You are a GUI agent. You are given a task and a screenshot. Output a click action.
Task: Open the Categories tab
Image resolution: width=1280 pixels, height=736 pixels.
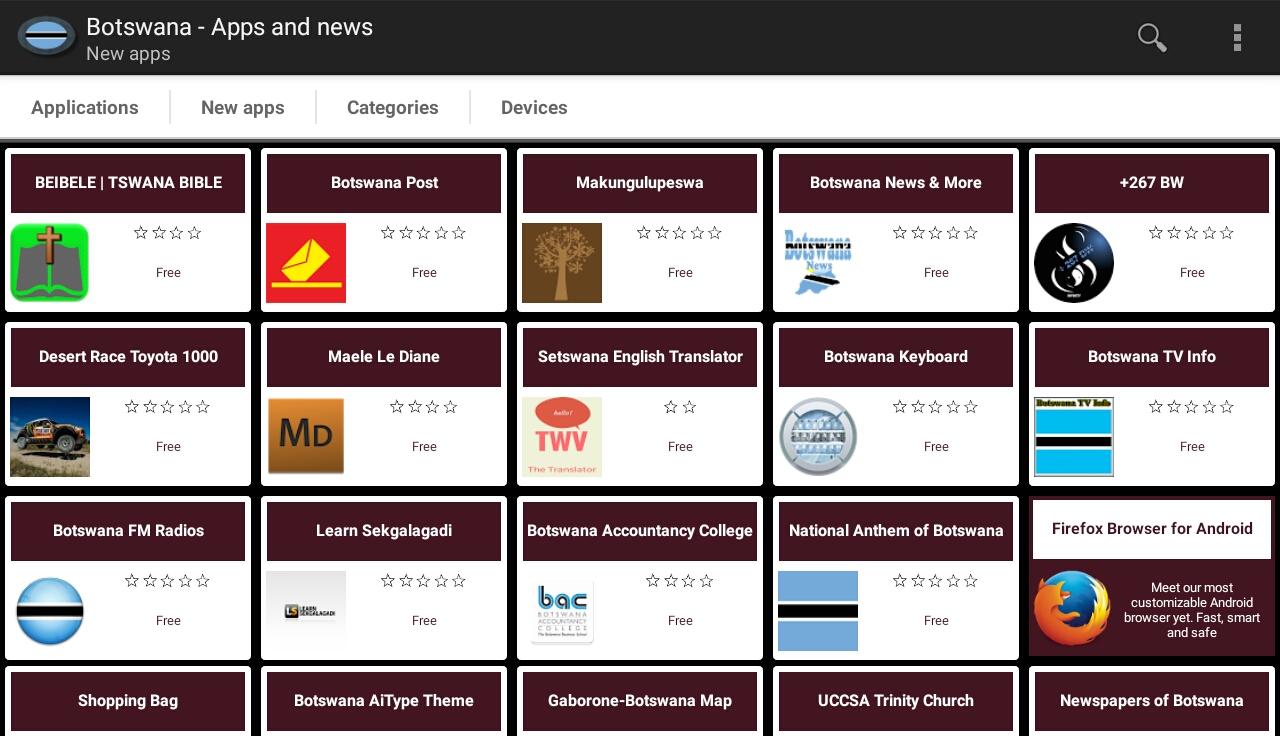click(393, 107)
